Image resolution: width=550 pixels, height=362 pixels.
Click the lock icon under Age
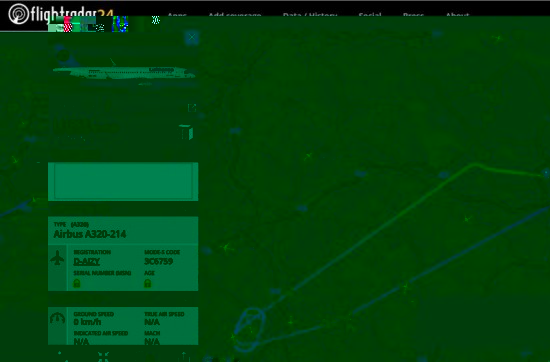tap(148, 283)
